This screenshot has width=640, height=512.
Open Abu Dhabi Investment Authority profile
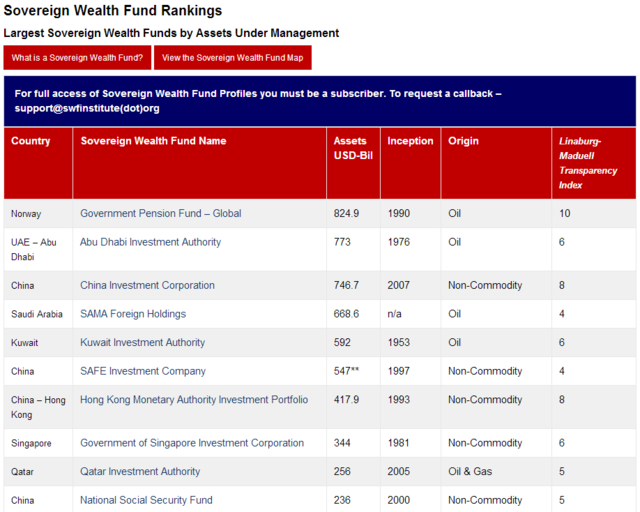click(x=150, y=242)
